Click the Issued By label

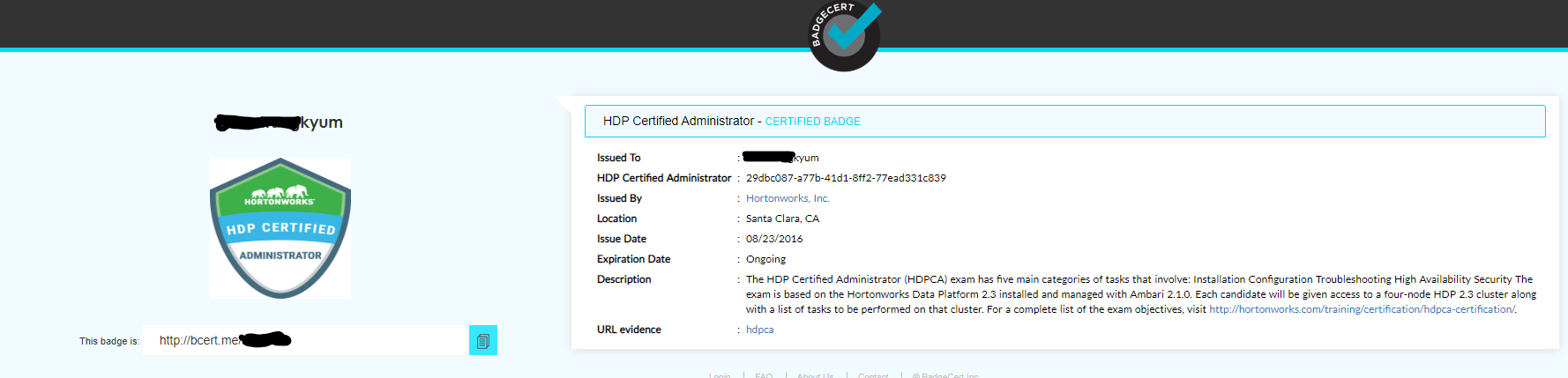point(619,198)
